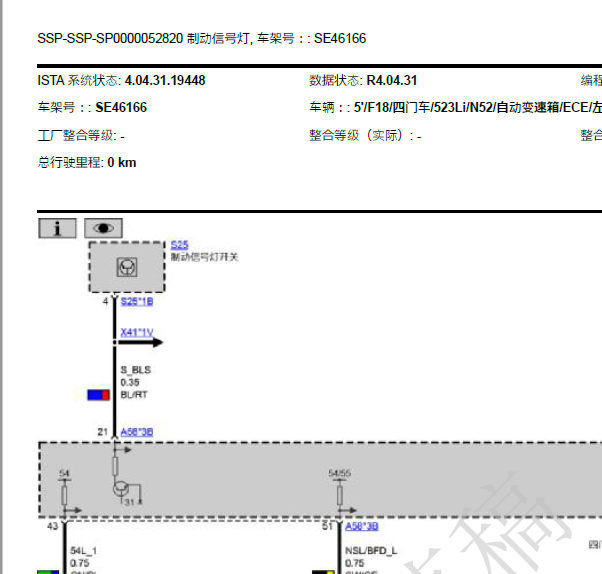Open the S25*1B connector link
Screen dimensions: 602x574
click(137, 301)
